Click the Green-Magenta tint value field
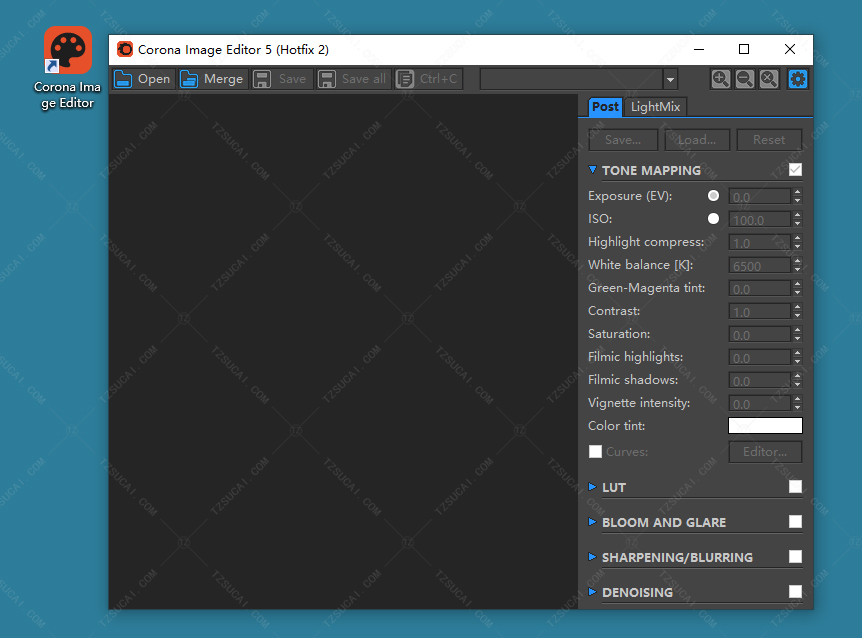862x638 pixels. tap(760, 289)
